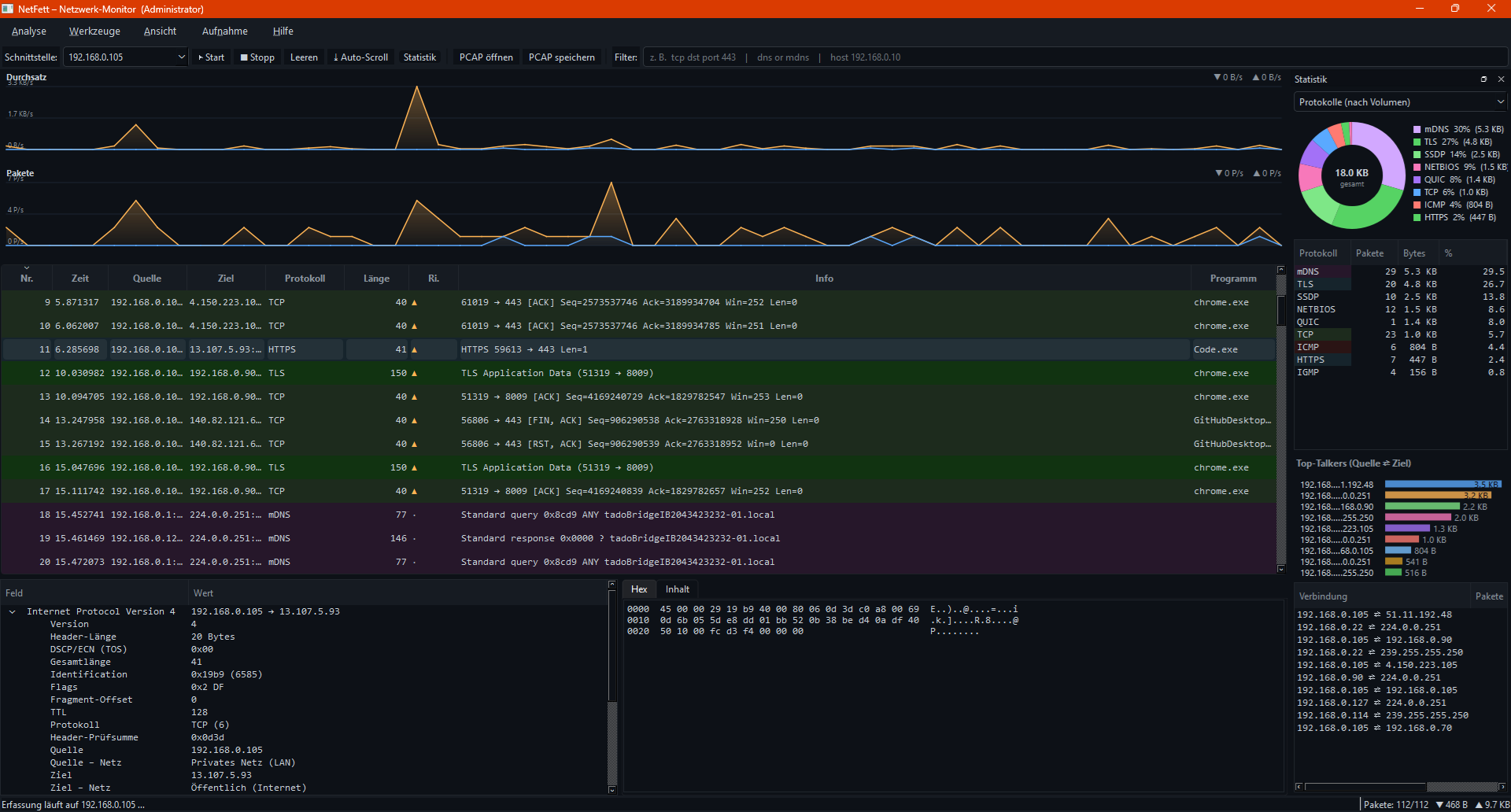1511x812 pixels.
Task: Select packet 11 HTTPS 59613 → 443 row
Action: (x=638, y=349)
